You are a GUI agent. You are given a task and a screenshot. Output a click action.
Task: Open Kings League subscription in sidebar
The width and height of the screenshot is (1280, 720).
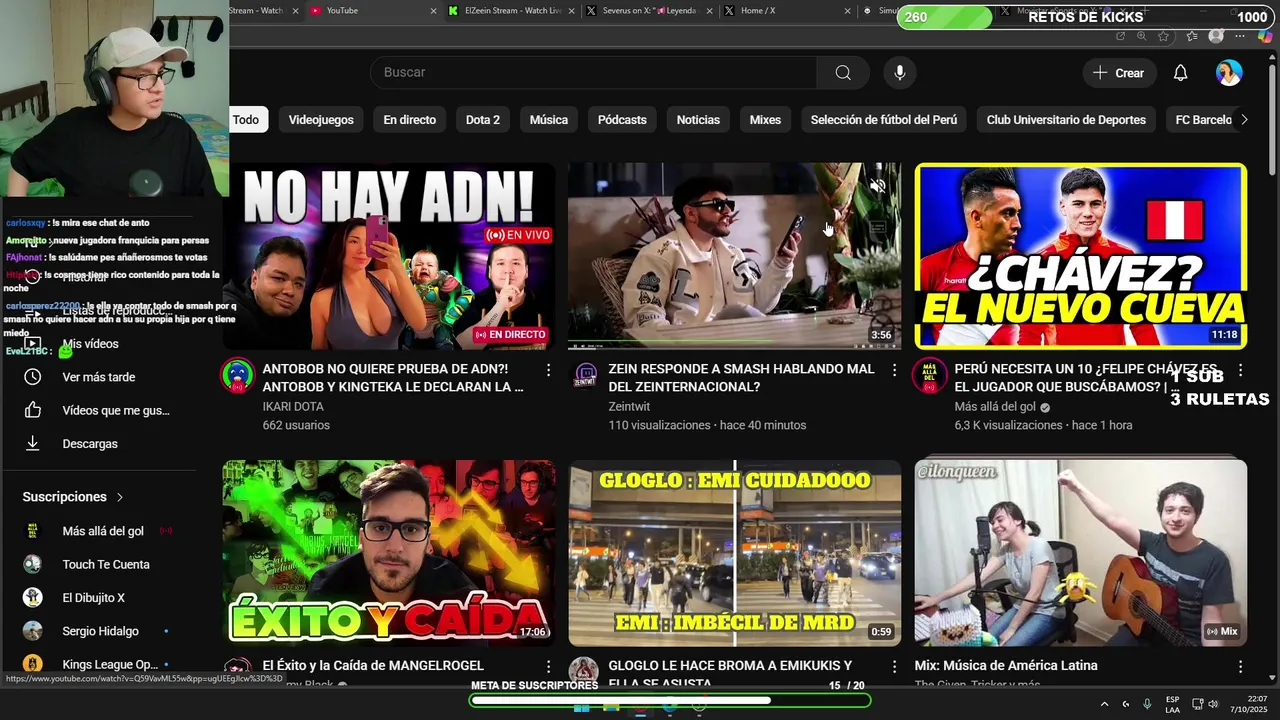(x=110, y=664)
